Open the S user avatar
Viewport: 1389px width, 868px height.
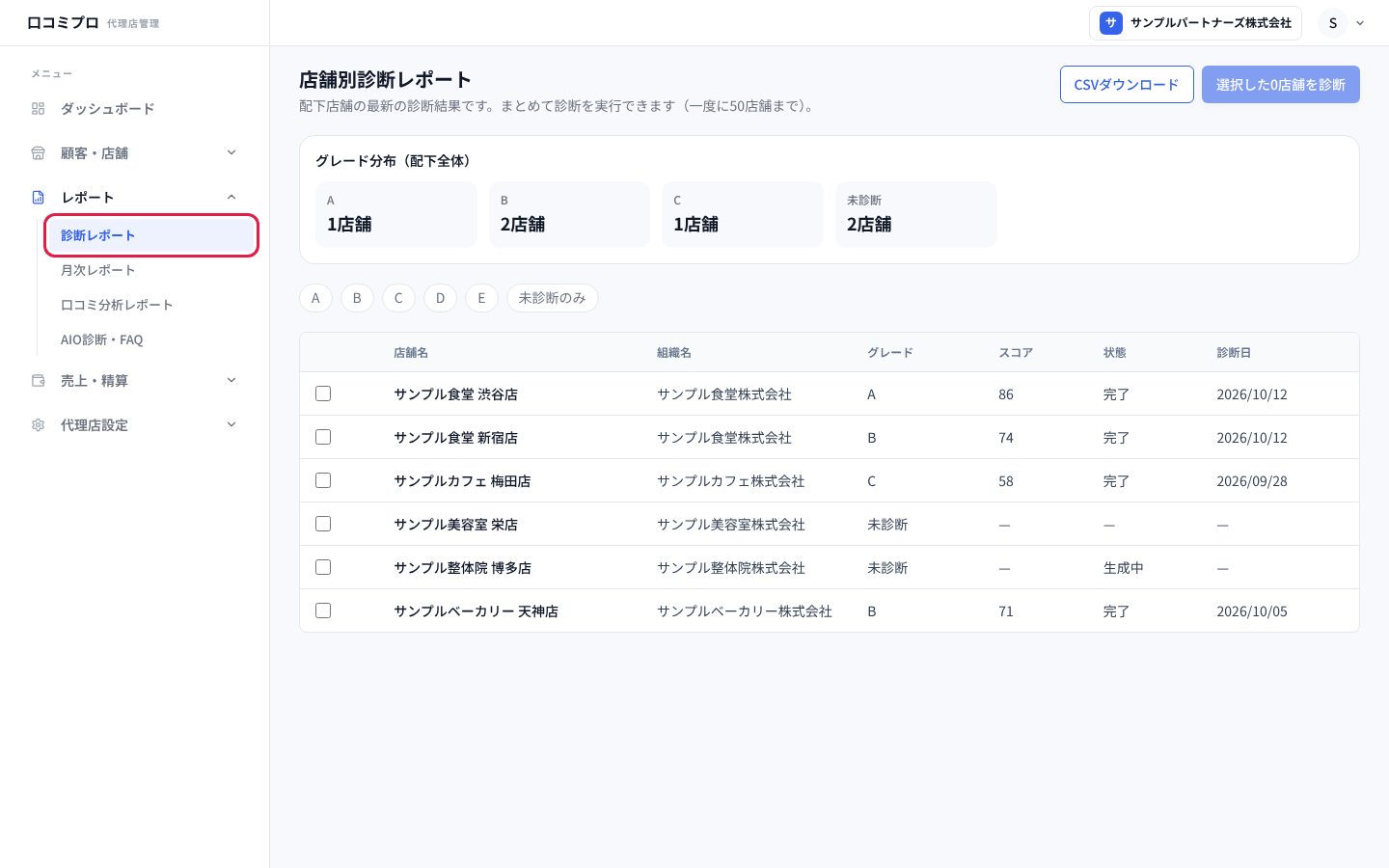point(1333,23)
